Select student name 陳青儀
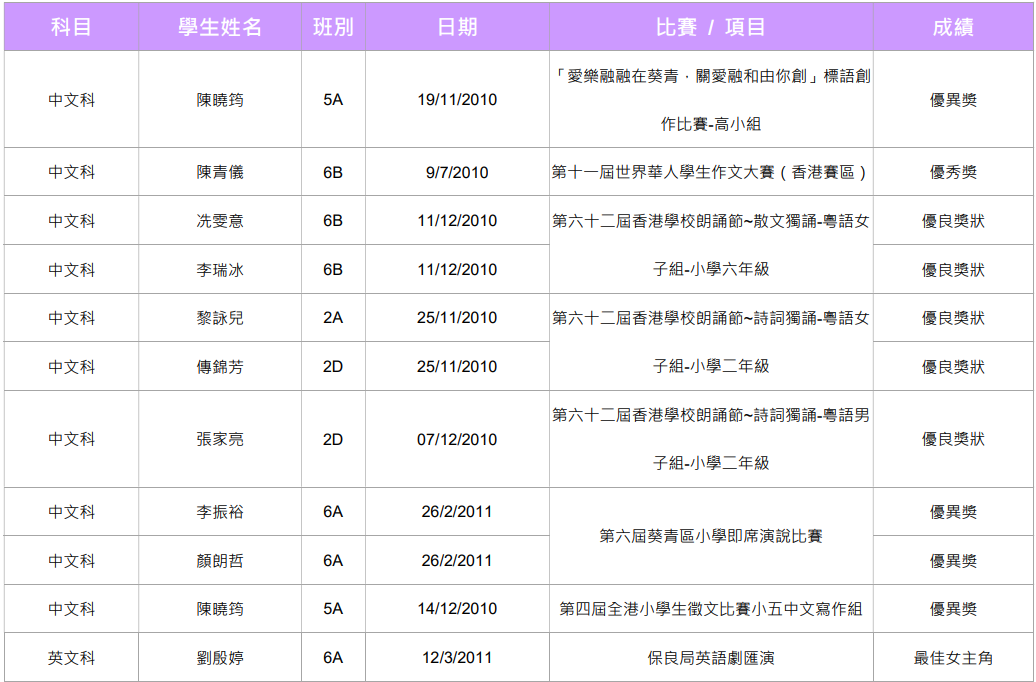This screenshot has height=682, width=1036. (220, 172)
